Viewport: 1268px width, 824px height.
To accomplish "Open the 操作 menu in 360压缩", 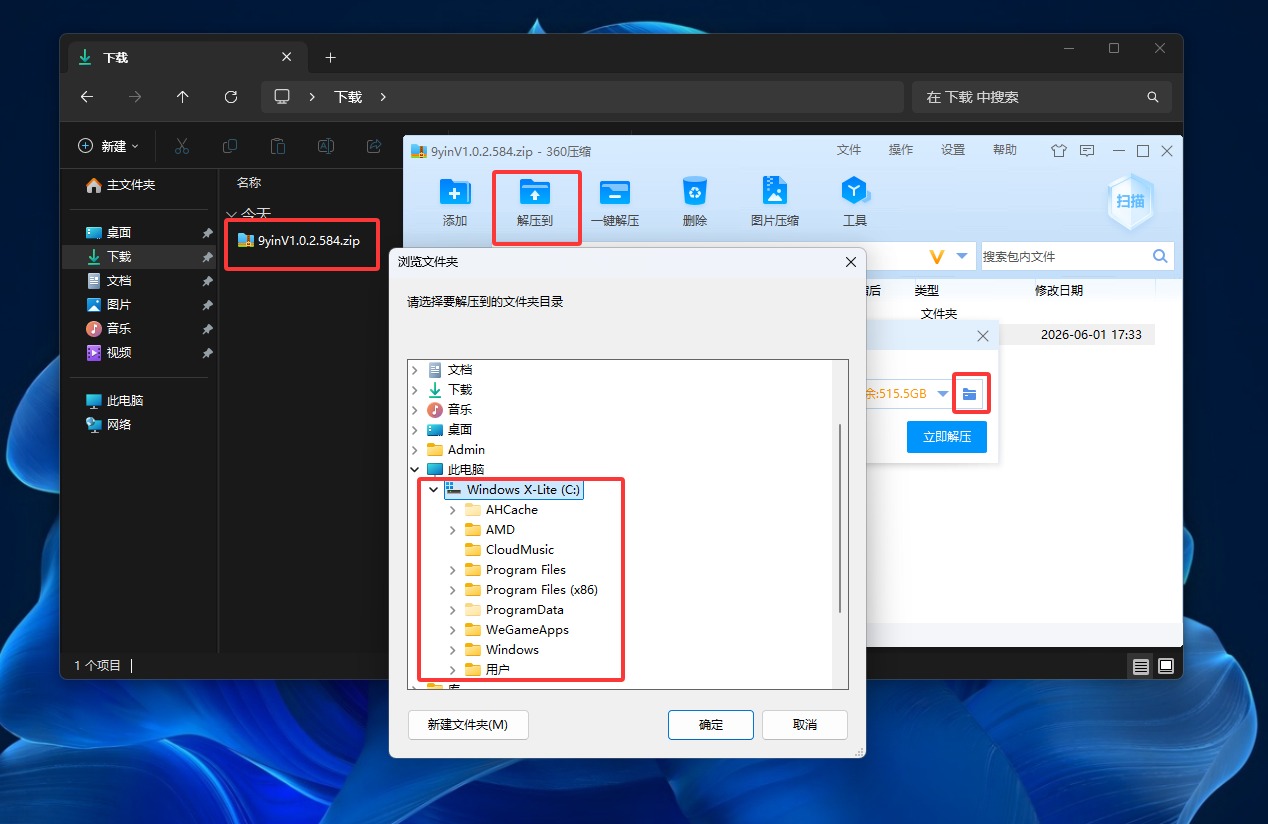I will tap(901, 150).
